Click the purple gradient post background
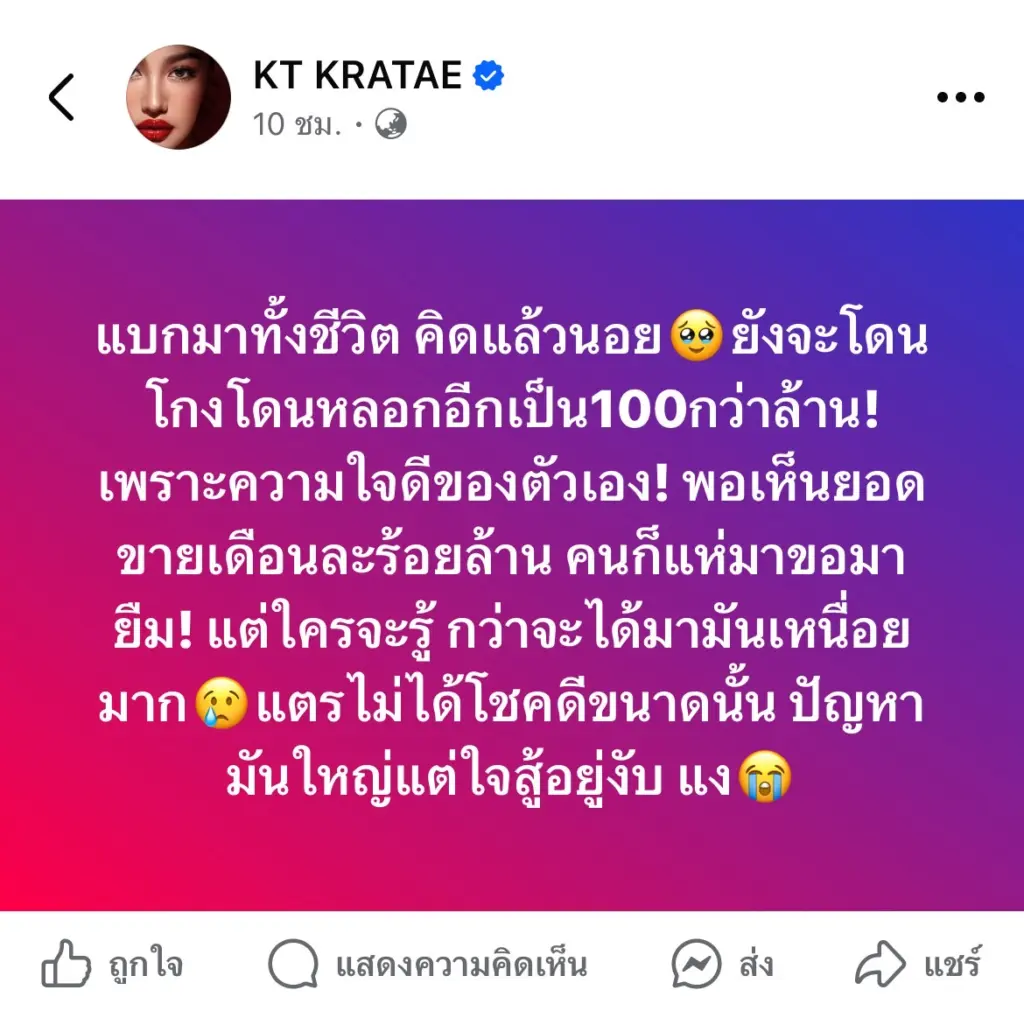Screen dimensions: 1024x1018 (512, 555)
